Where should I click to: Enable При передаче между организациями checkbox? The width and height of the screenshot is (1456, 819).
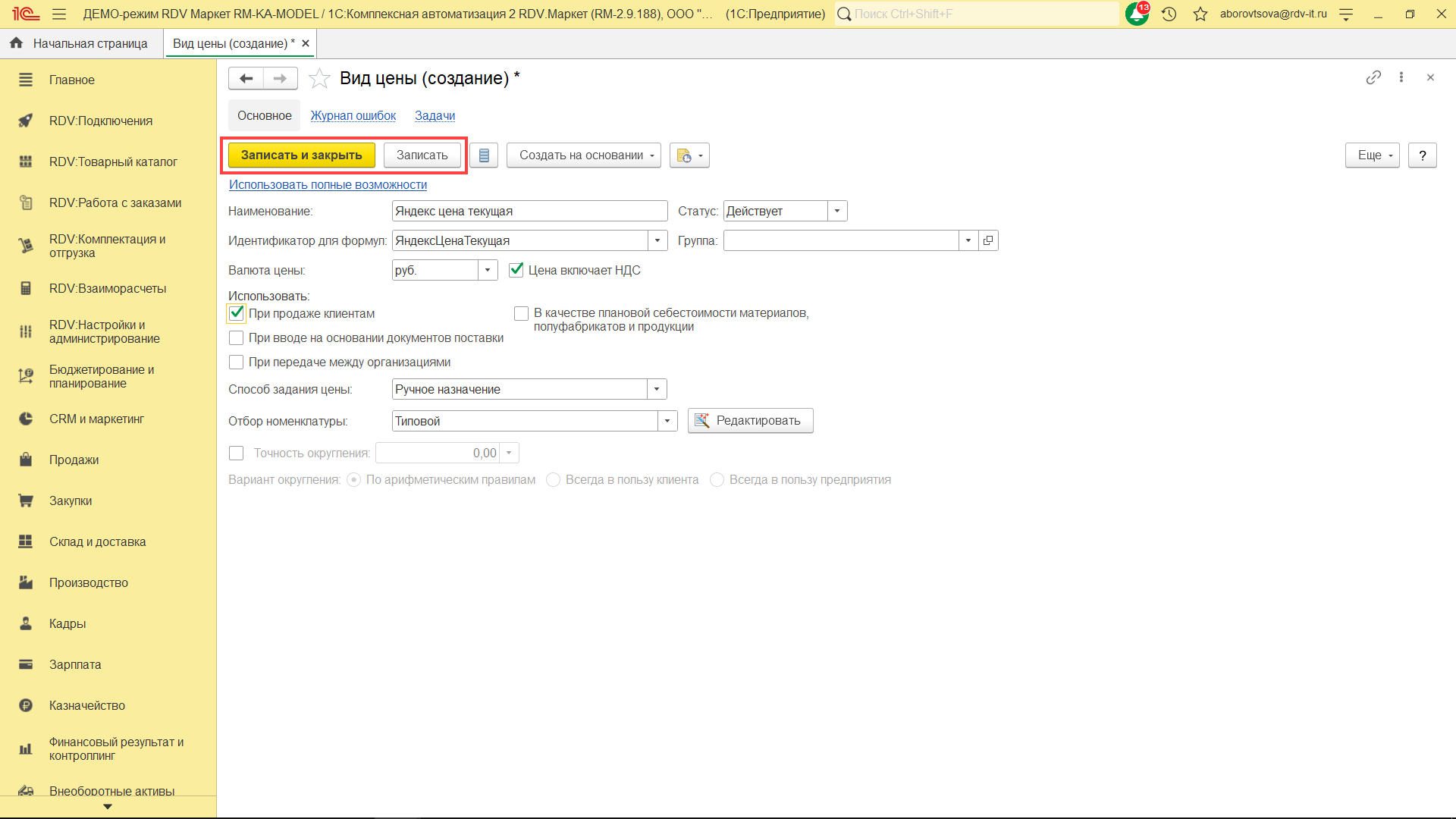click(237, 362)
